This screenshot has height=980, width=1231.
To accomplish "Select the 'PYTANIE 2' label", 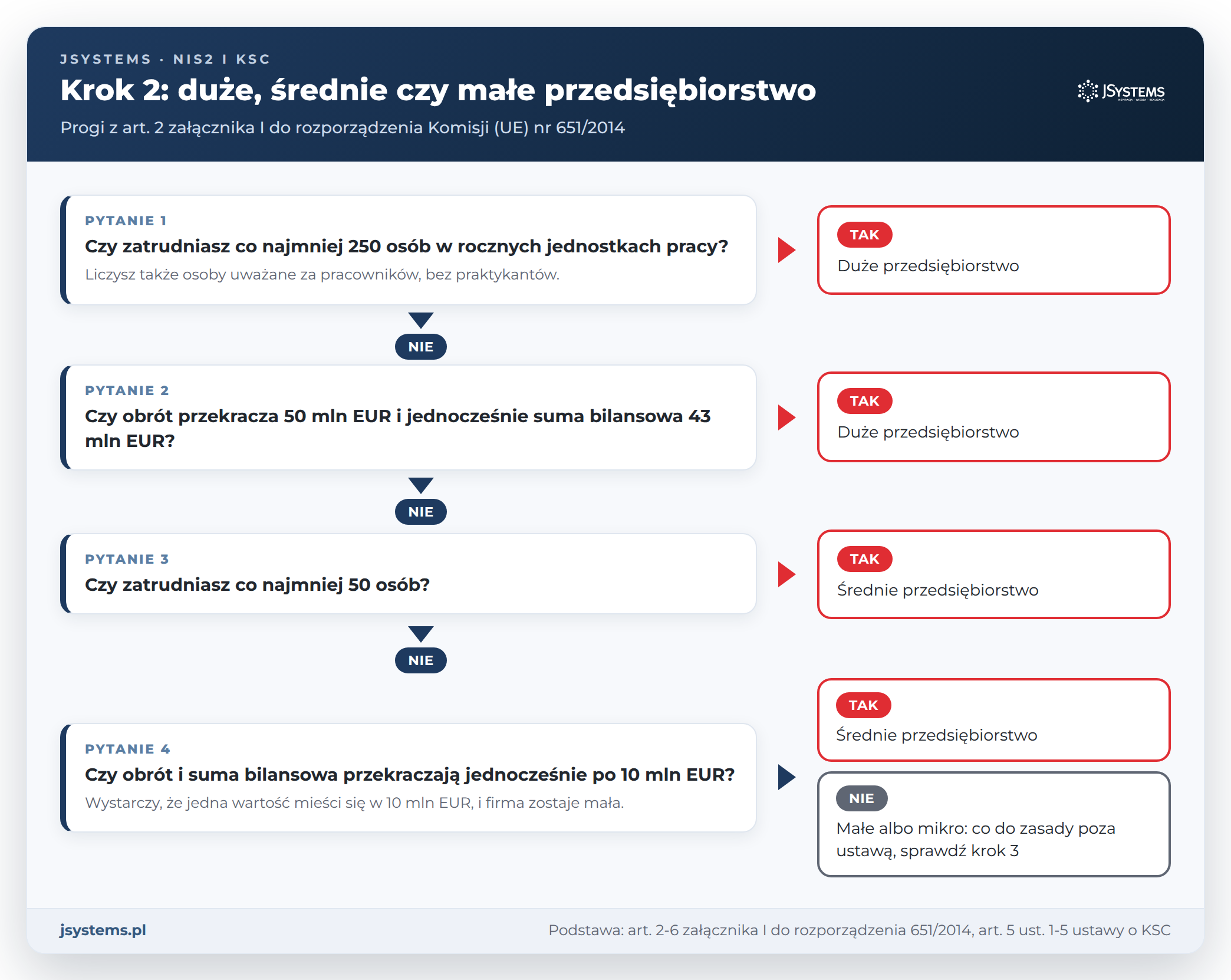I will click(x=127, y=390).
